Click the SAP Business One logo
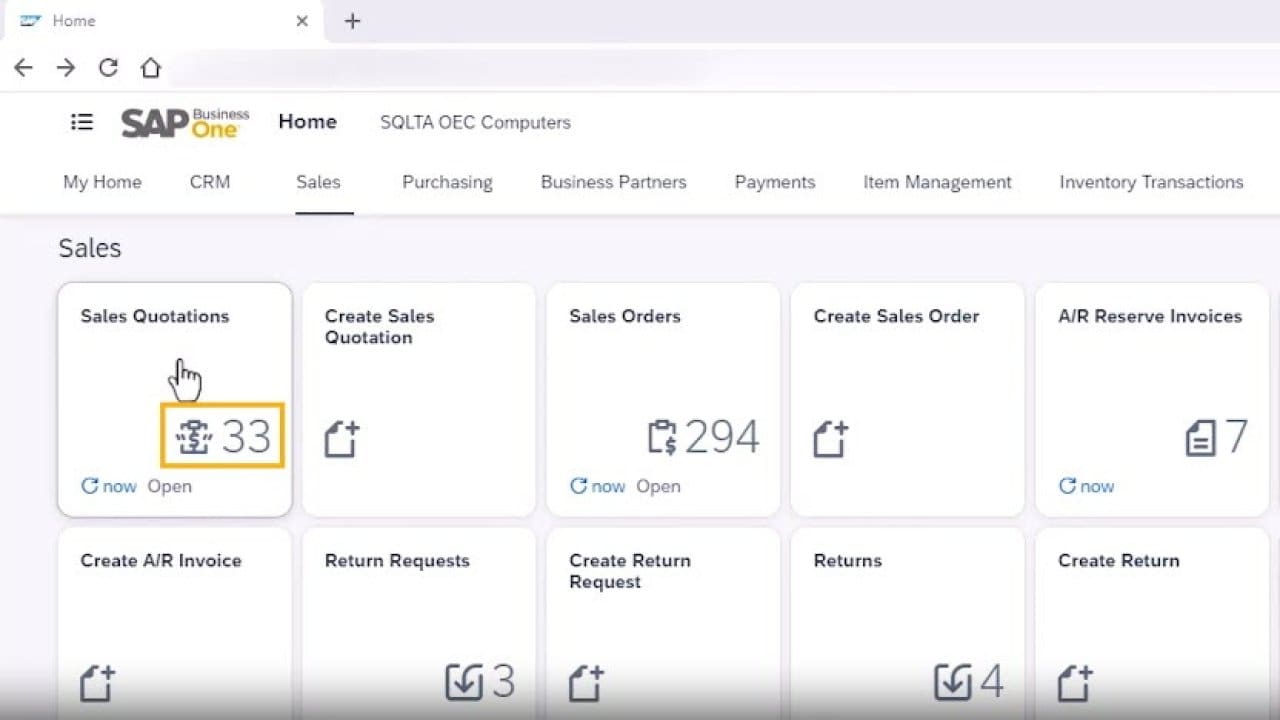Viewport: 1280px width, 720px height. 185,122
